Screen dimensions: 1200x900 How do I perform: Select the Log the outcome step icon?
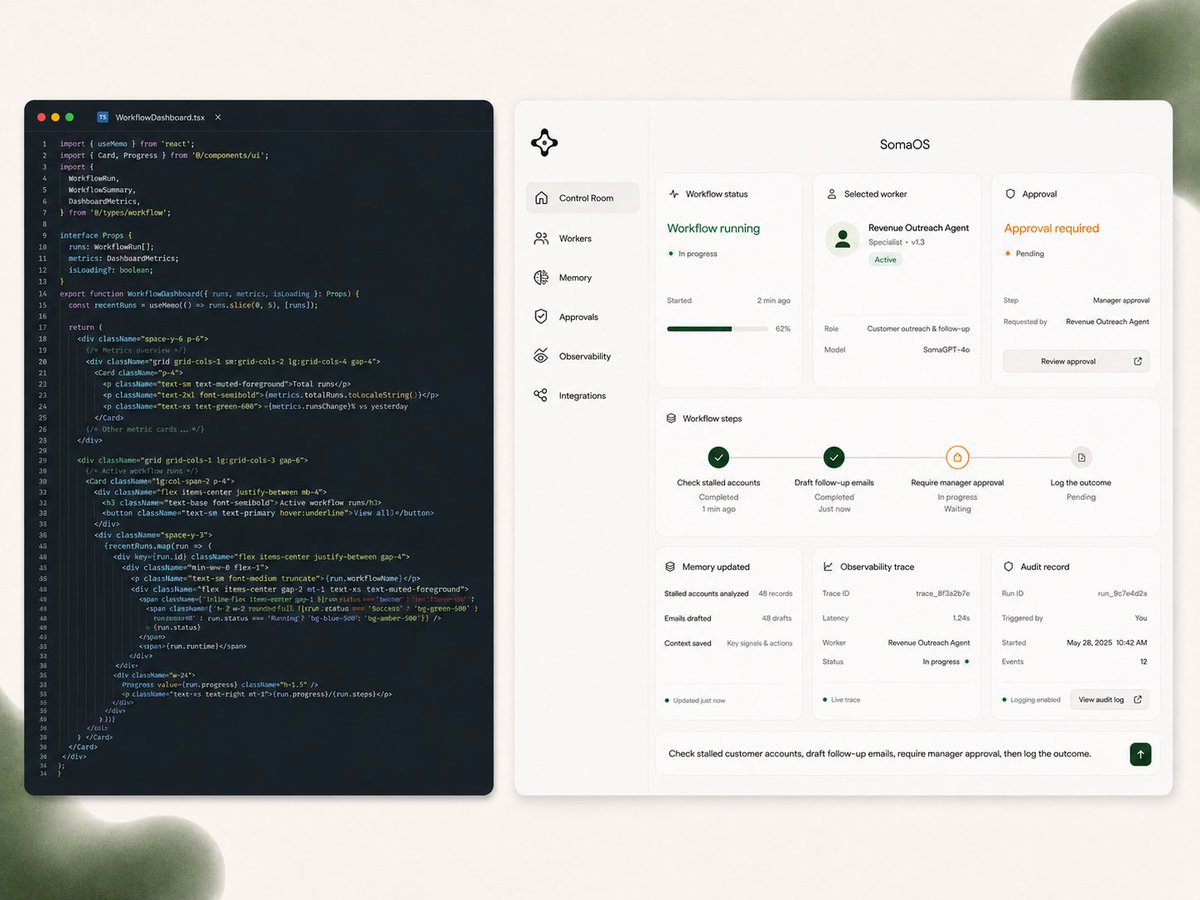point(1081,457)
